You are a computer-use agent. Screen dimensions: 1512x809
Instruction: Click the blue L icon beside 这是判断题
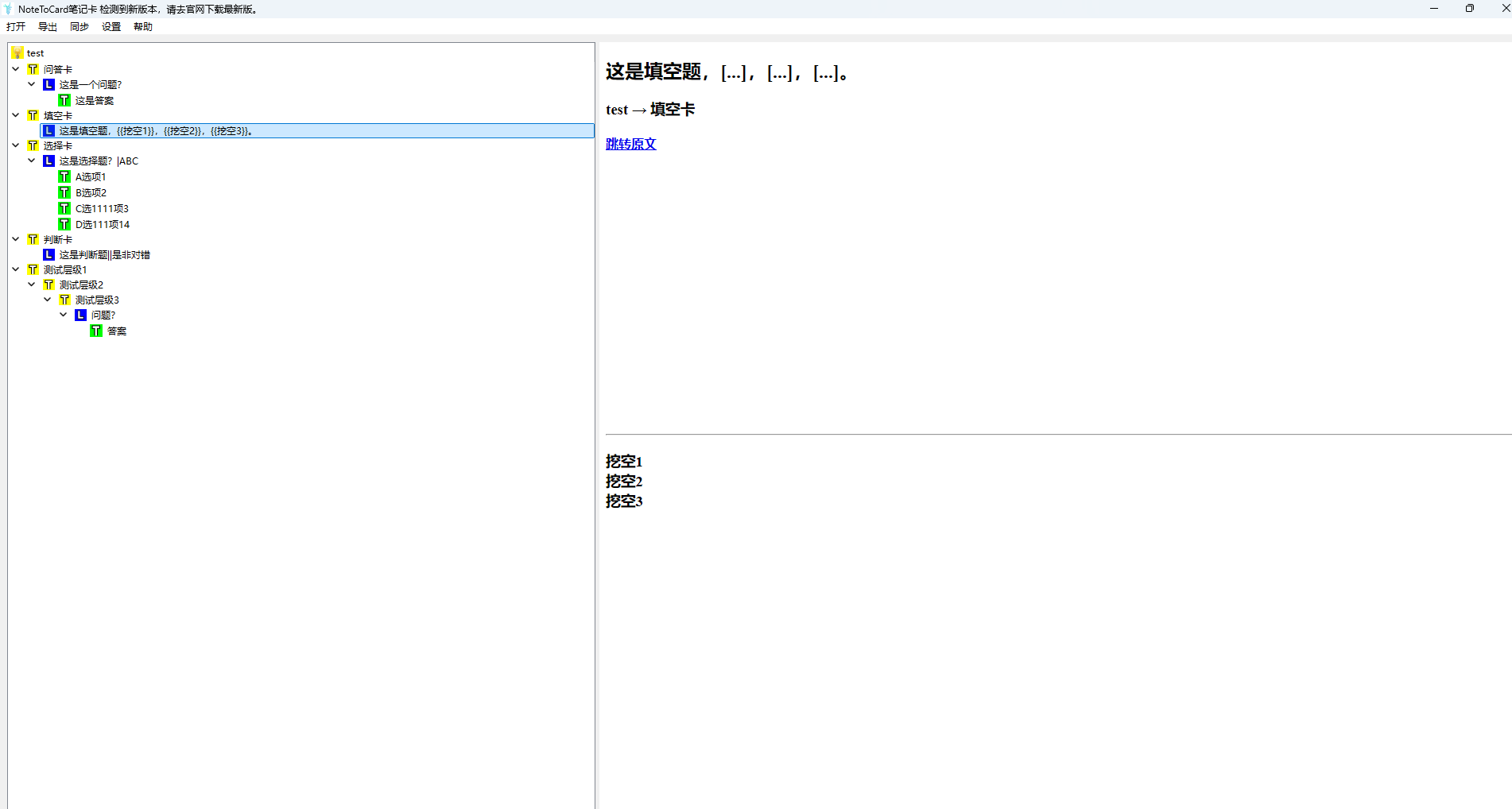(x=49, y=254)
